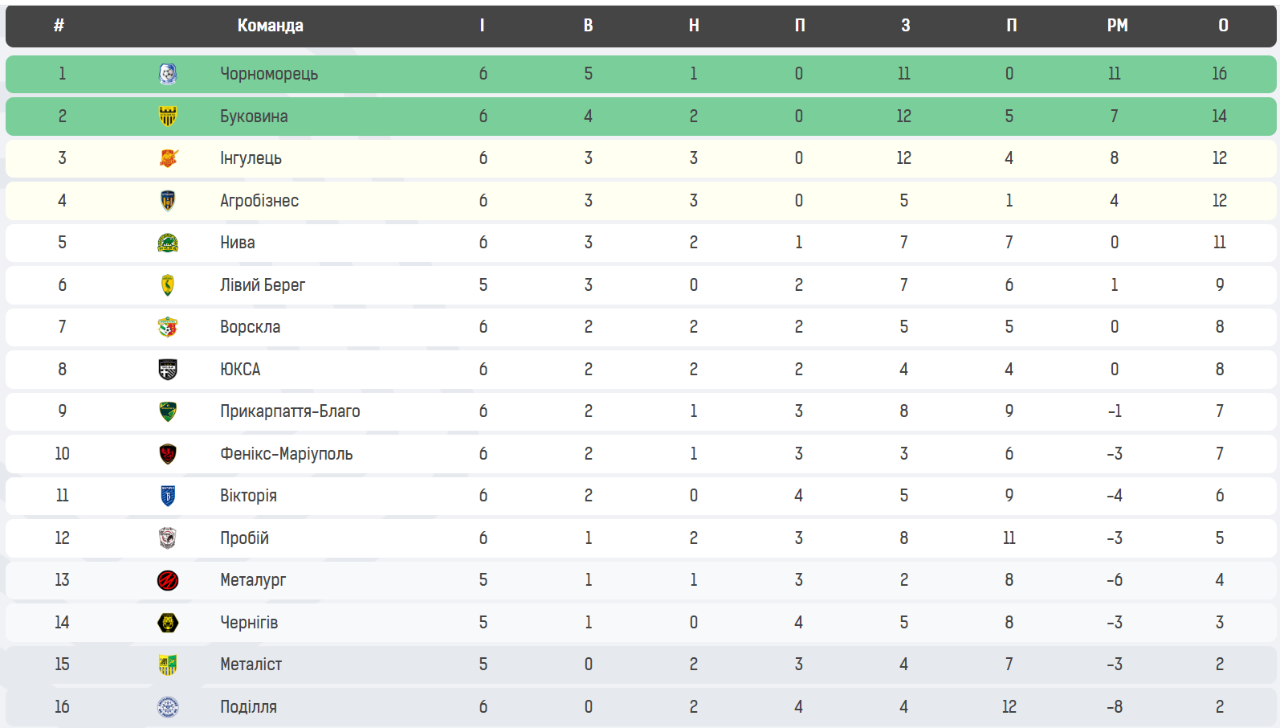Open the Прикарпаття-Благо team name link
This screenshot has width=1280, height=728.
(290, 412)
